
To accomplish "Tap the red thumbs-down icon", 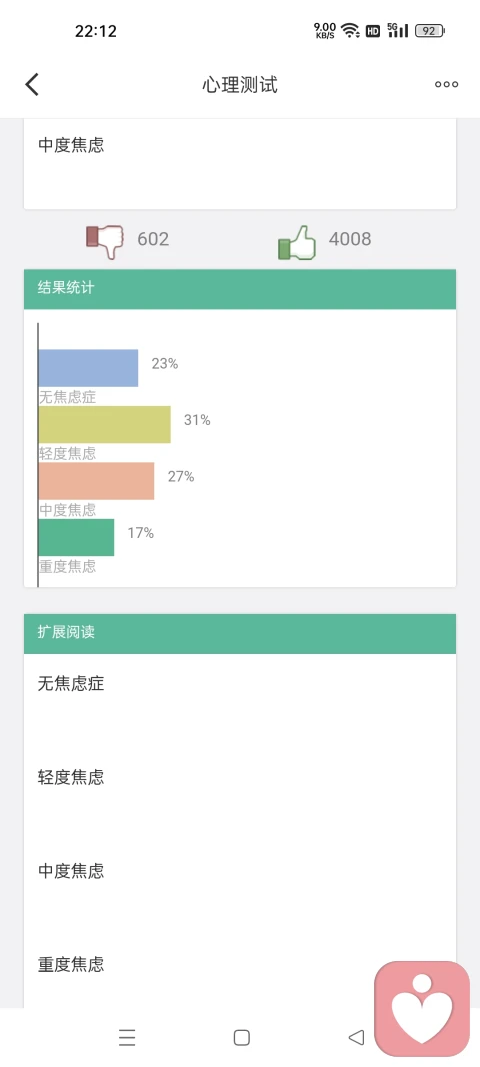I will coord(105,241).
